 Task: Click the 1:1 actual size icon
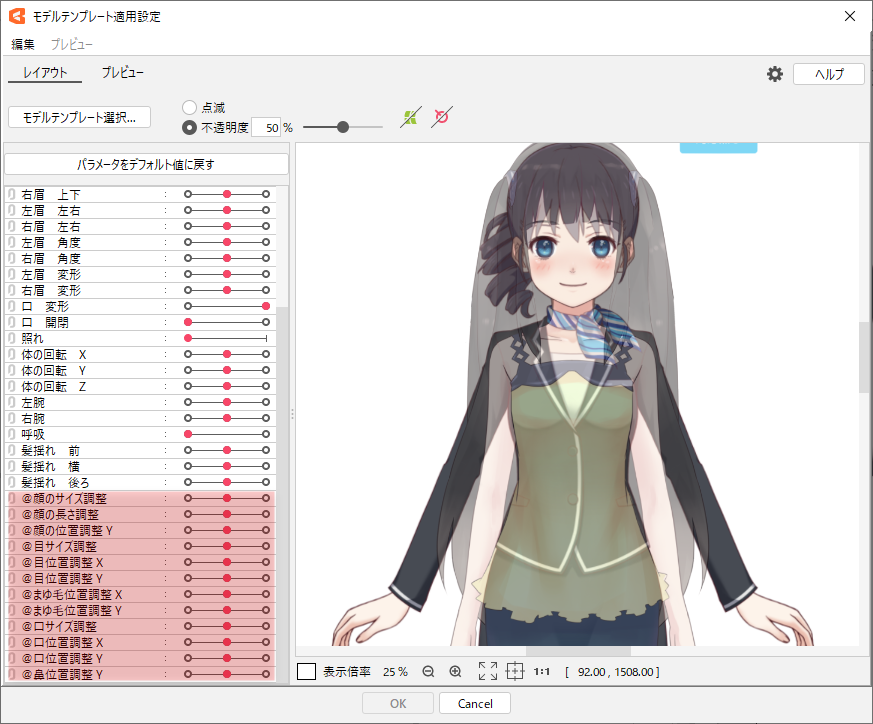tap(542, 672)
